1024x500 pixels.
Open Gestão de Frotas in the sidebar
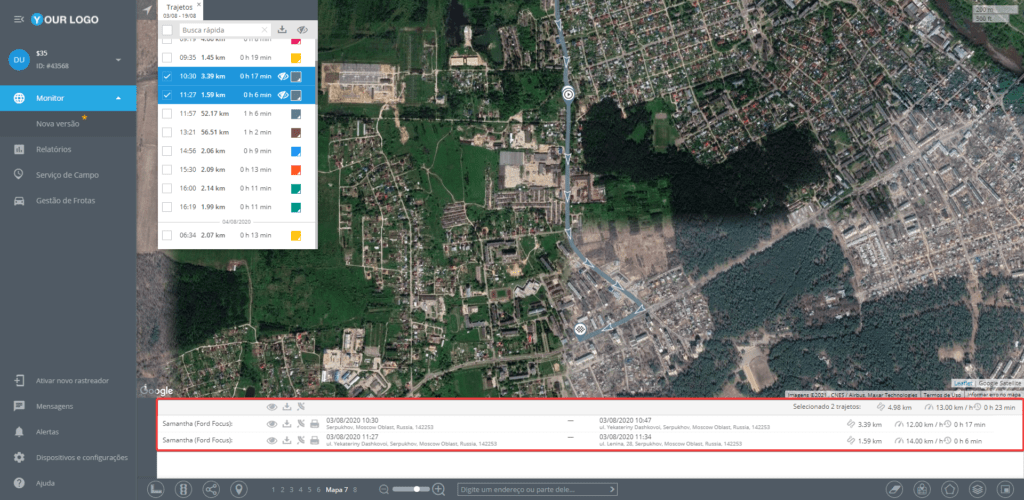coord(65,200)
